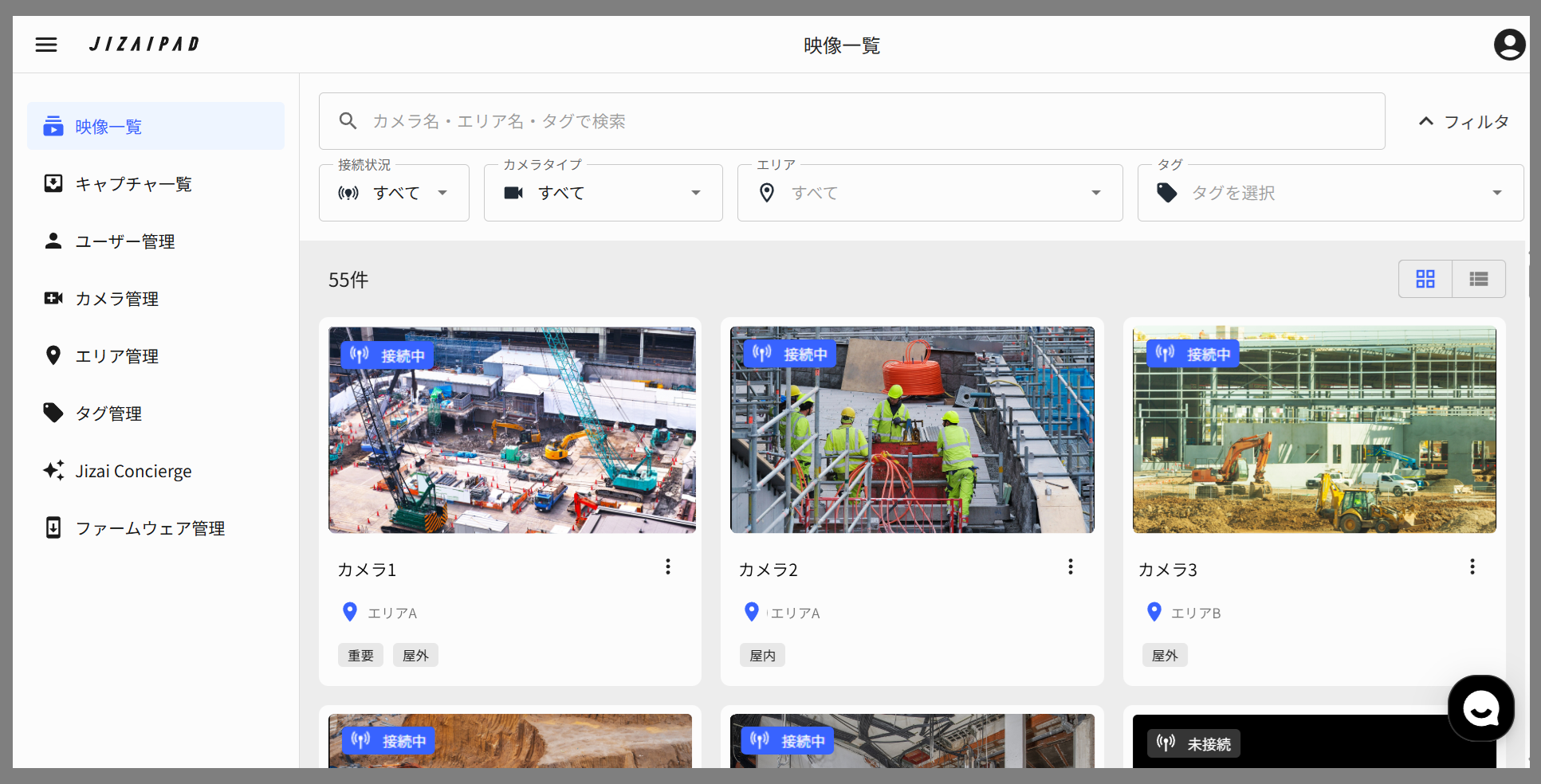Click the search magnifier icon
The height and width of the screenshot is (784, 1541).
[348, 121]
